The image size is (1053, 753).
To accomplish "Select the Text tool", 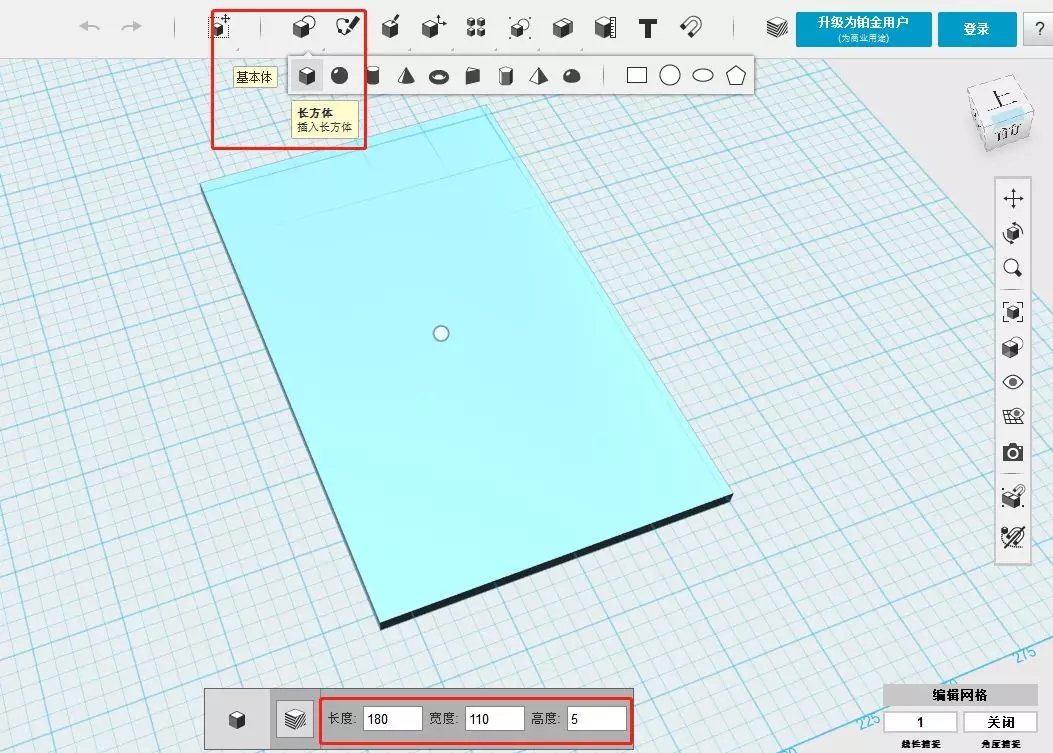I will [x=648, y=27].
